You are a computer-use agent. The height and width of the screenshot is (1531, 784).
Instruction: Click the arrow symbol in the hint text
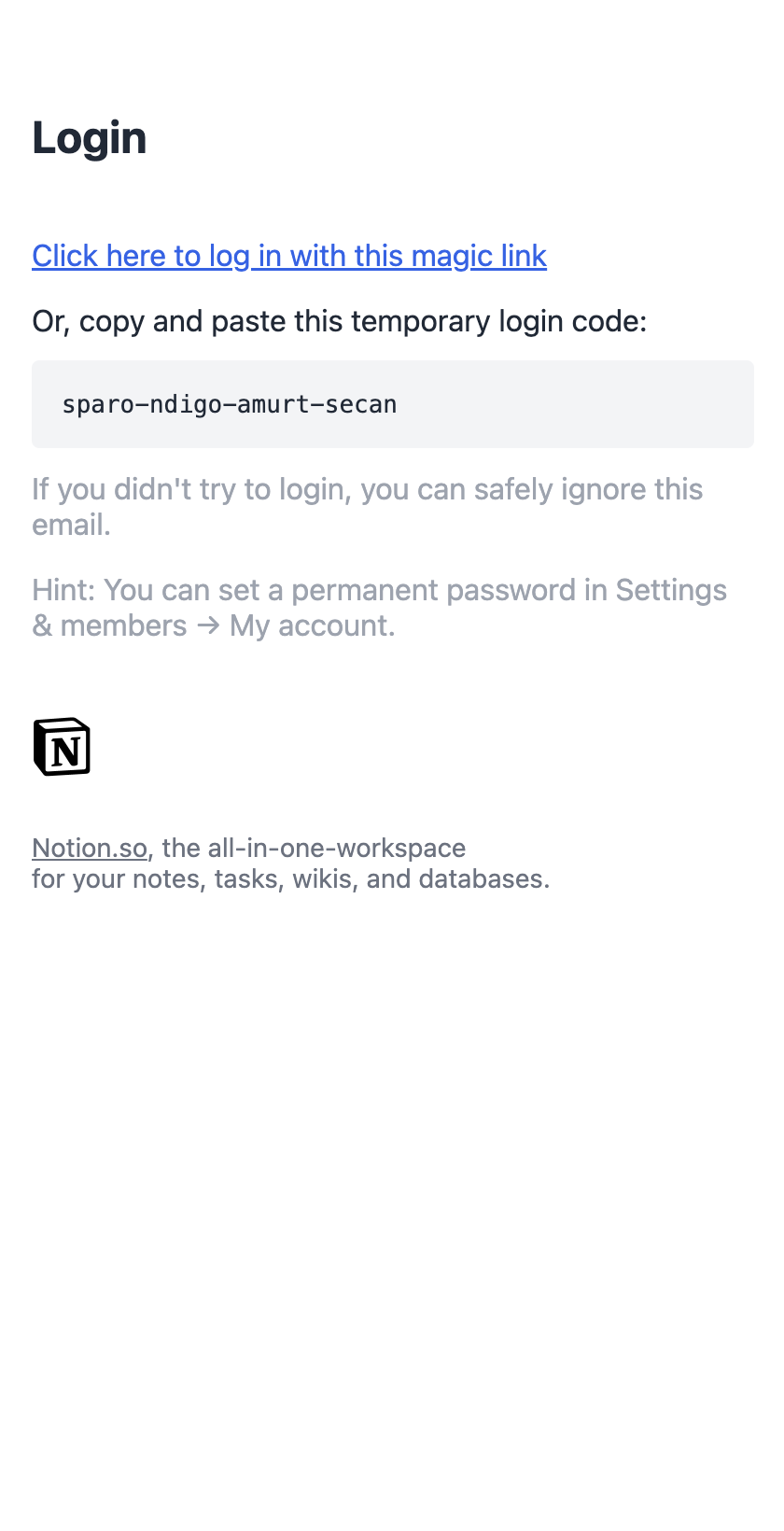pos(208,625)
